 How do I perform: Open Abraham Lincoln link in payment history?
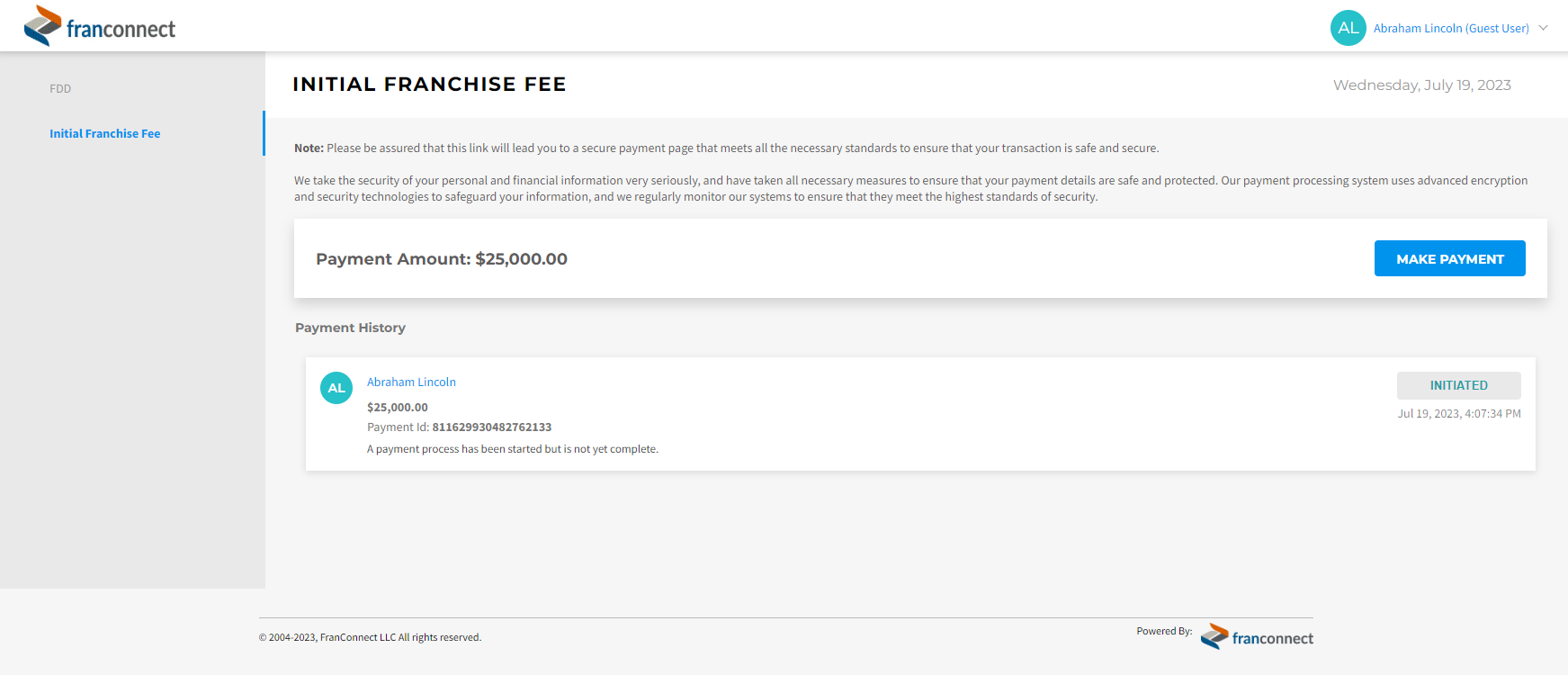(x=411, y=382)
